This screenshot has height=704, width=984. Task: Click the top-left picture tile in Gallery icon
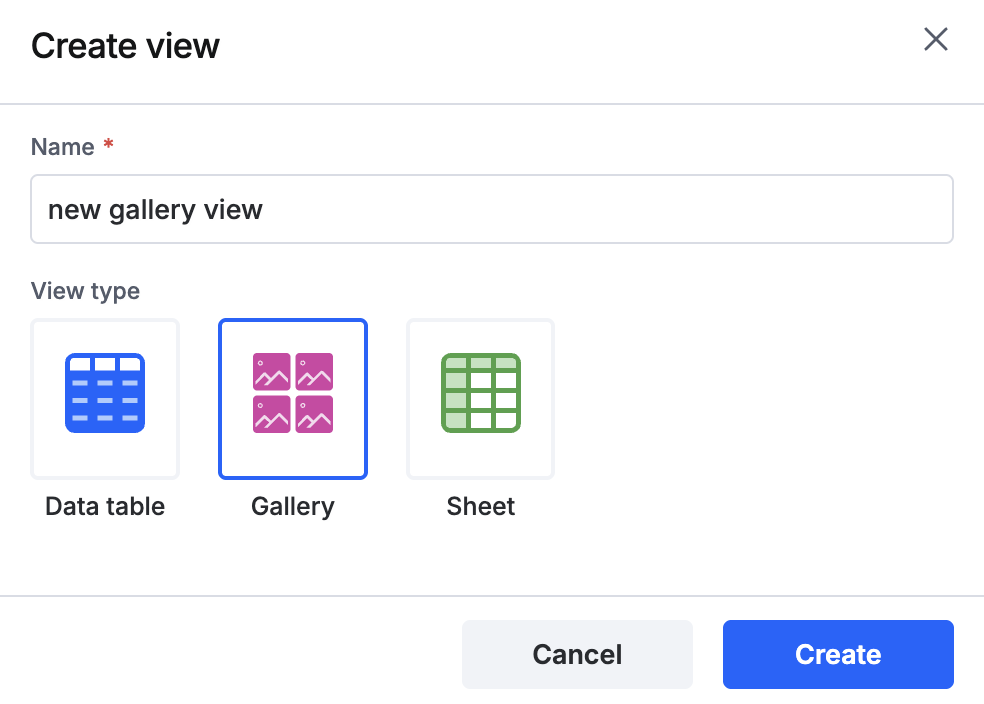coord(272,371)
